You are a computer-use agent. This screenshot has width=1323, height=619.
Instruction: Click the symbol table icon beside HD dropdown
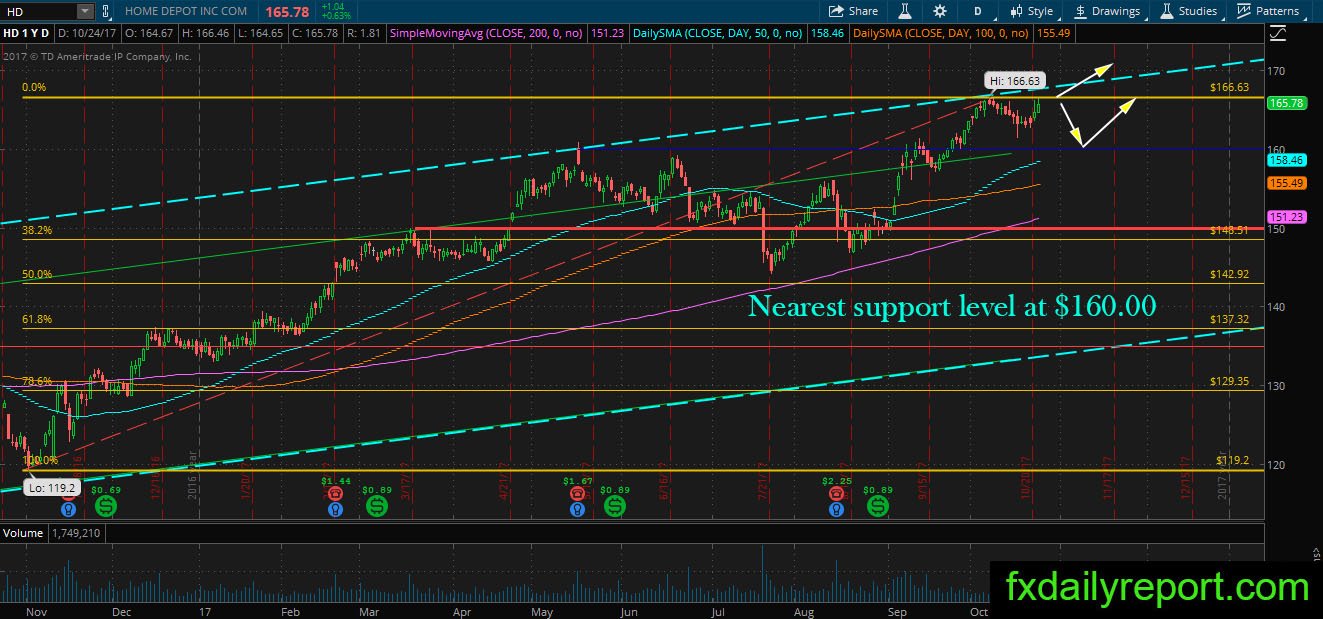pyautogui.click(x=106, y=11)
